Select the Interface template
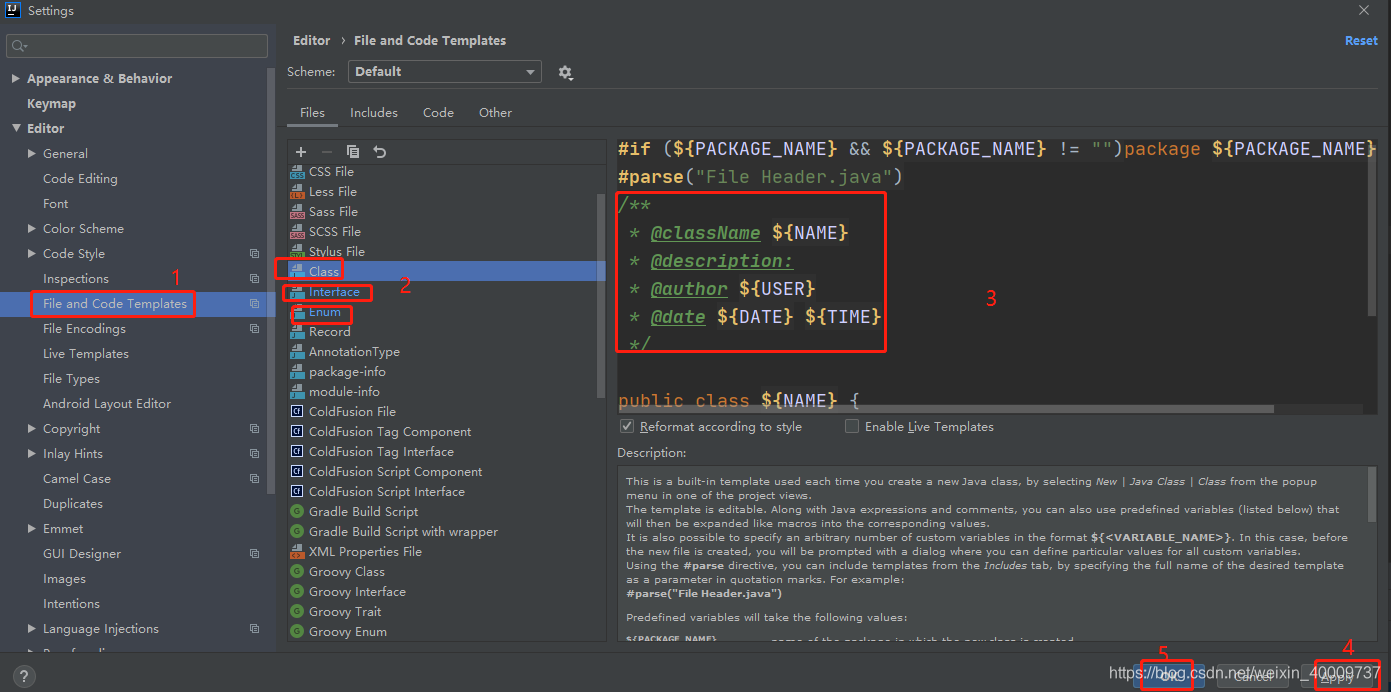 click(334, 292)
